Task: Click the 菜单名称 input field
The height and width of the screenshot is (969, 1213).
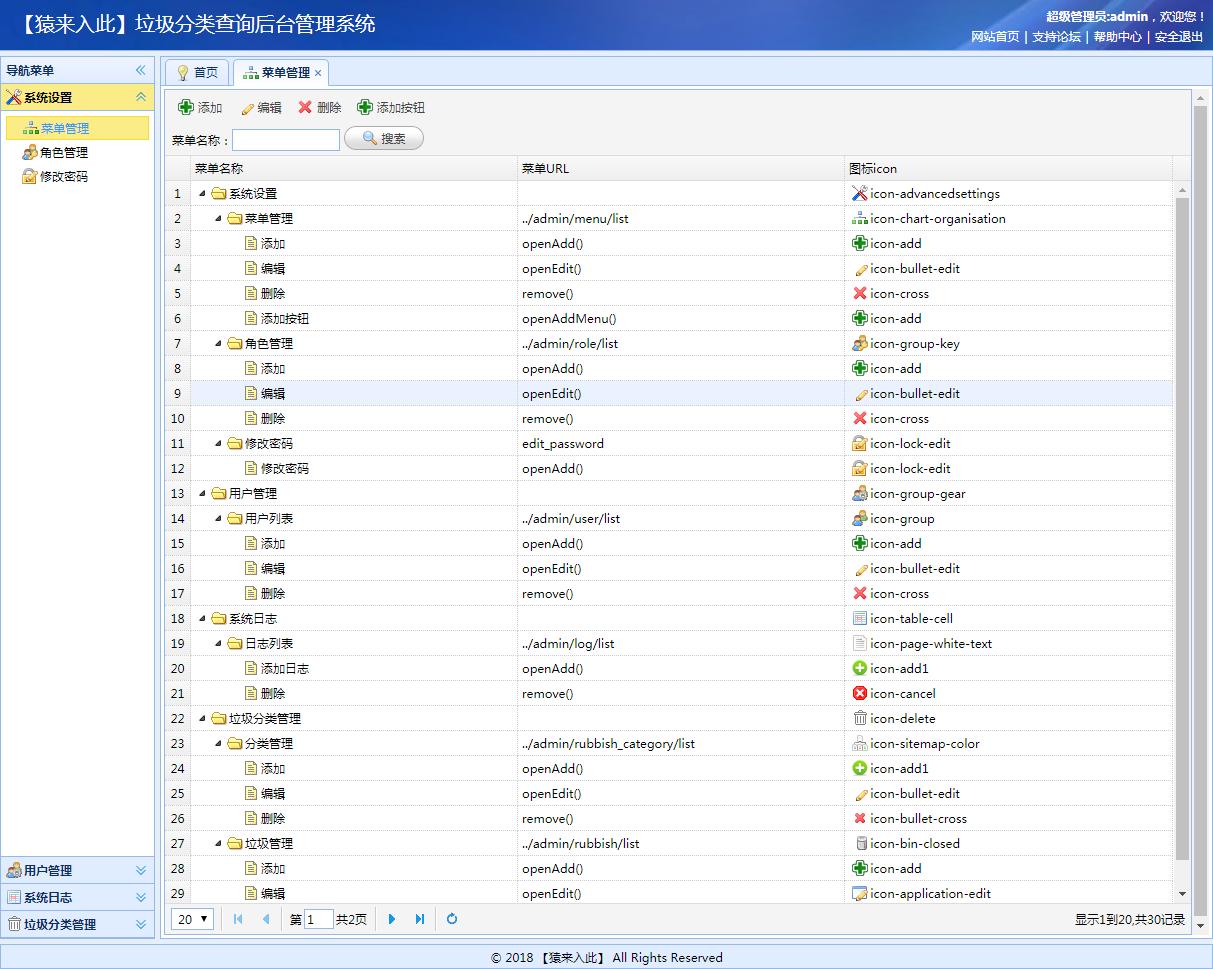Action: (x=285, y=139)
